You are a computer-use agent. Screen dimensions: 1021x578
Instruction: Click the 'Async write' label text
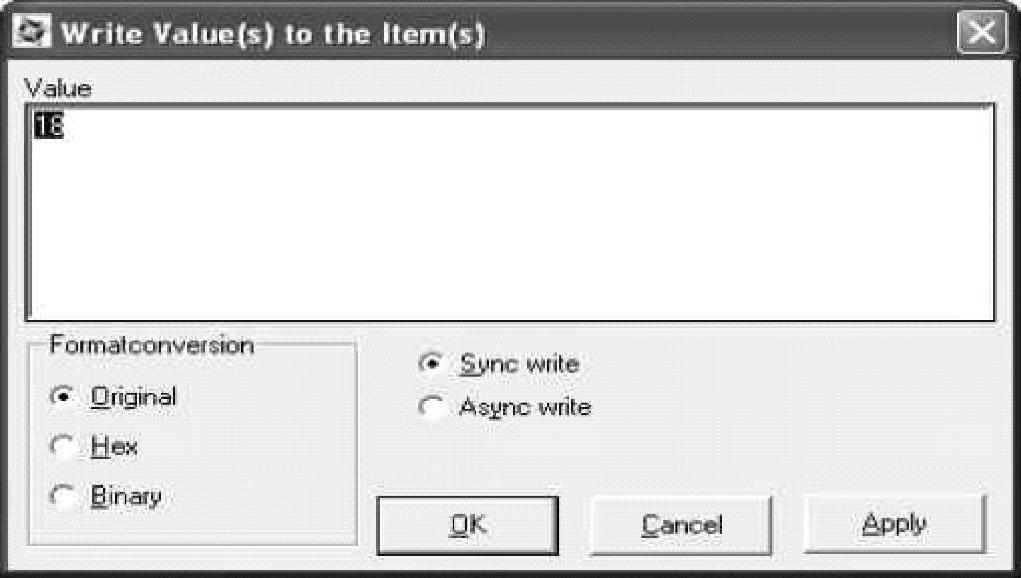click(x=524, y=407)
